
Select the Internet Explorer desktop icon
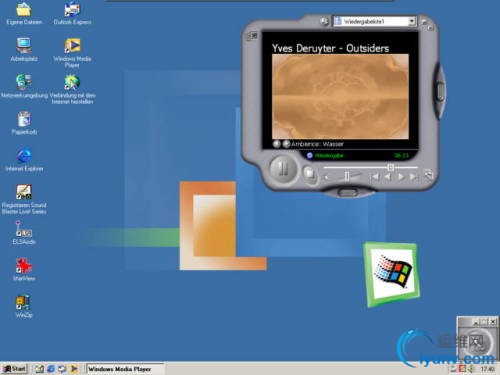(x=24, y=160)
